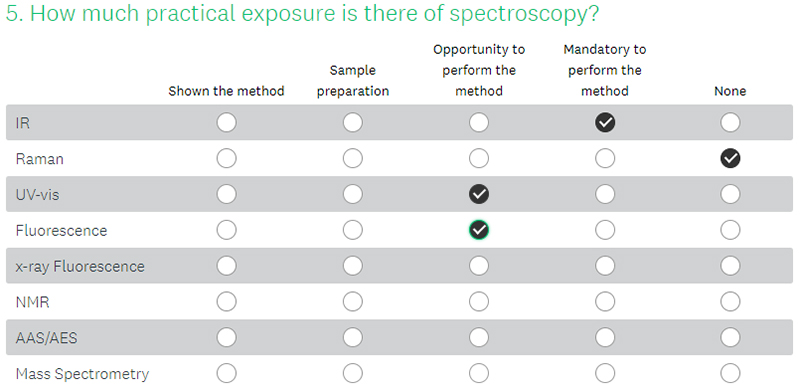Select 'Sample preparation' for x-ray Fluorescence
The height and width of the screenshot is (389, 800).
point(353,266)
